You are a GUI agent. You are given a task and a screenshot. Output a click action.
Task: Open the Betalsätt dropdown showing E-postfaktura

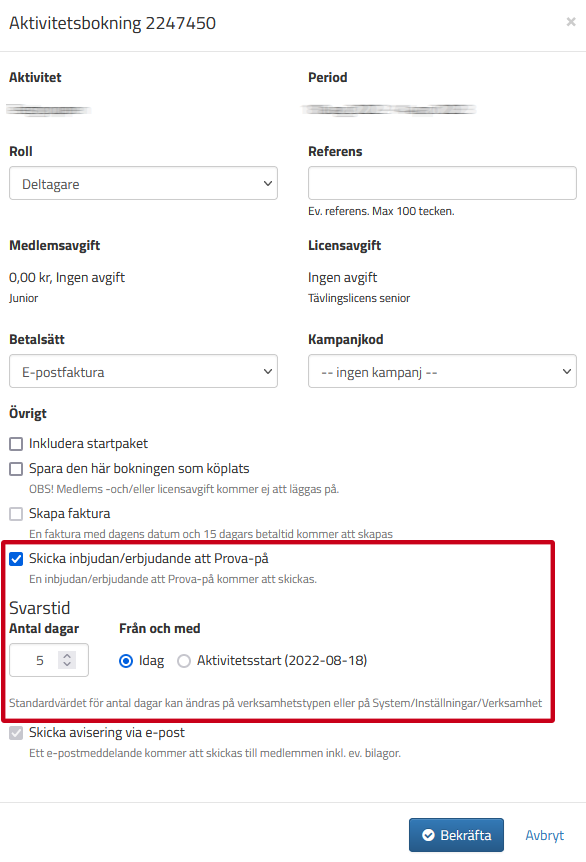click(x=143, y=371)
